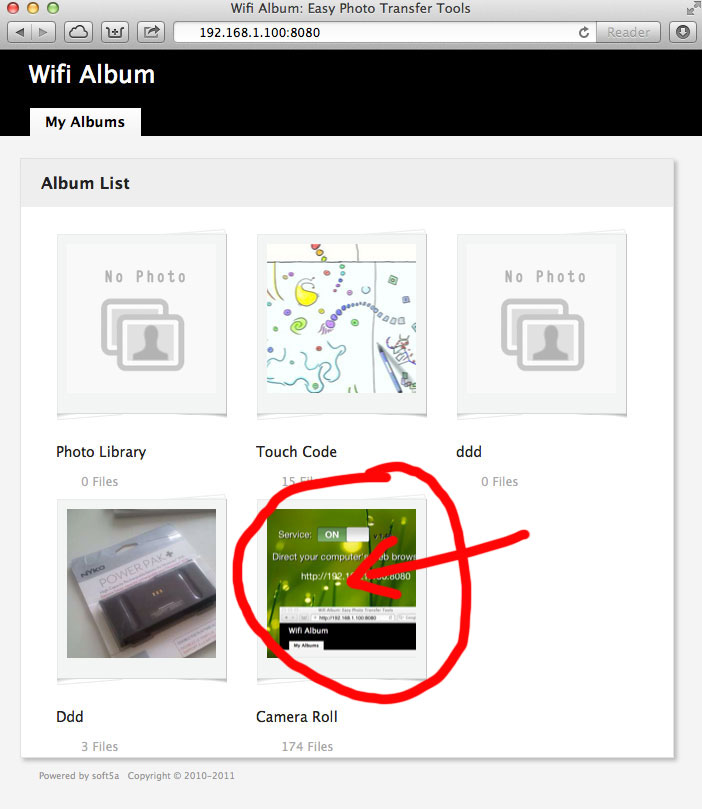Open the ddd No Photo album thumbnail
Screen dimensions: 702x809
pos(542,324)
